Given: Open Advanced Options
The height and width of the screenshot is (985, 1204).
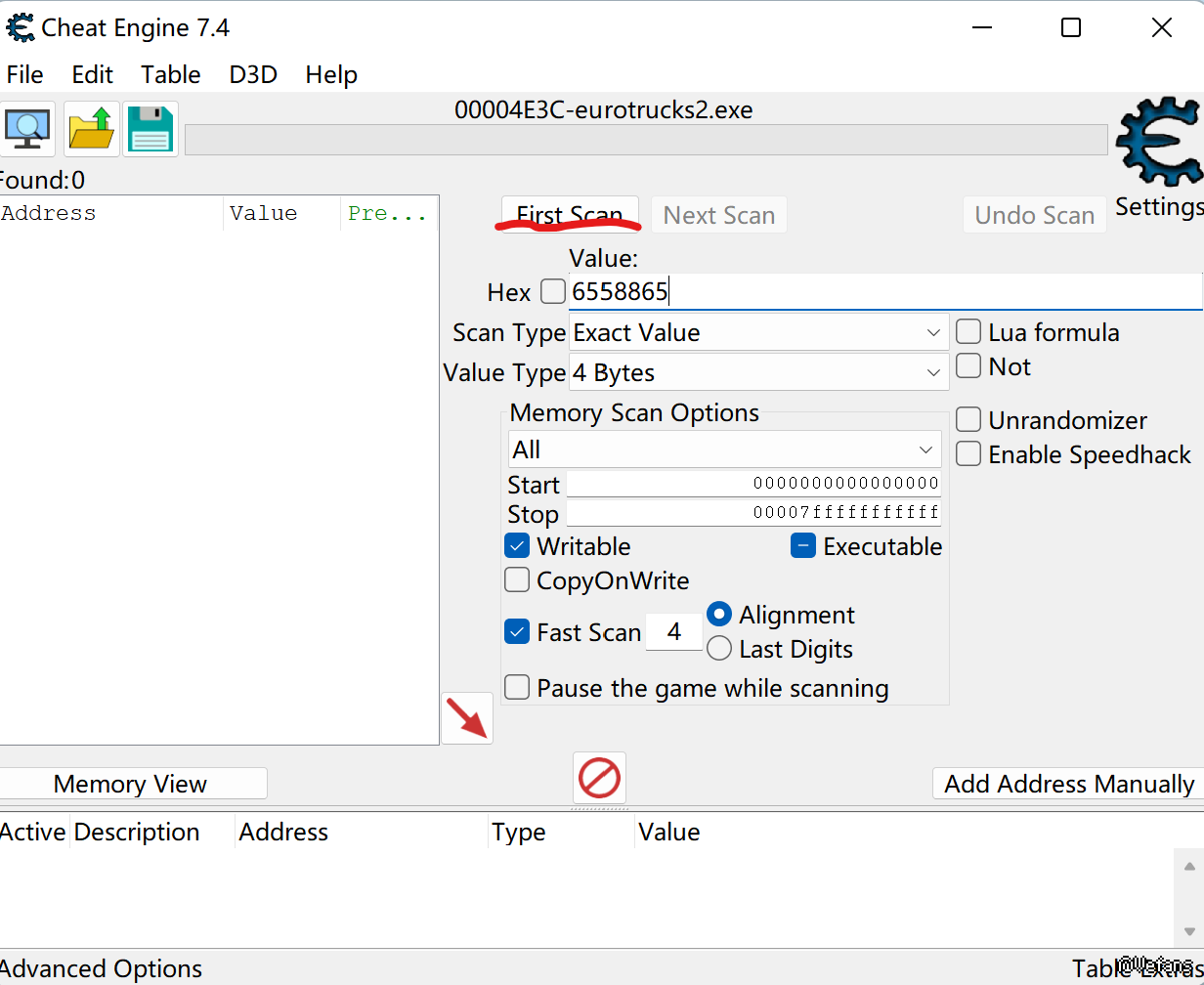Looking at the screenshot, I should click(x=102, y=968).
